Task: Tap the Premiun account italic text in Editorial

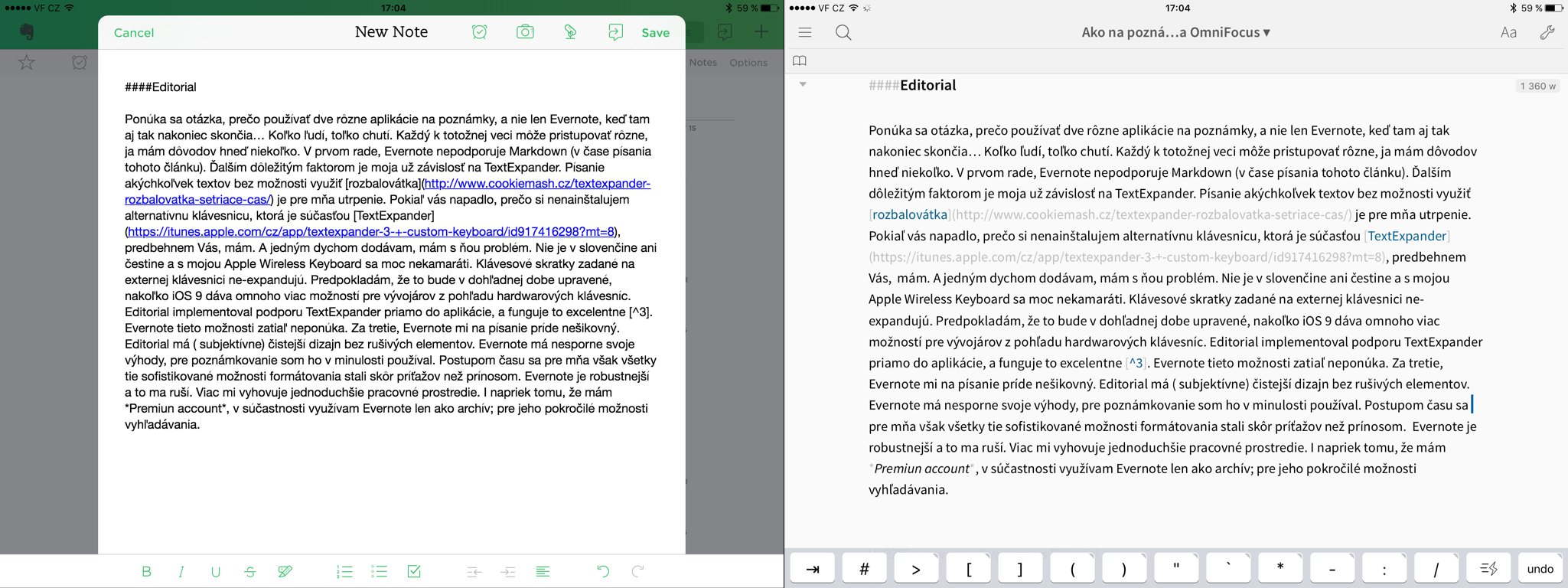Action: click(x=922, y=469)
